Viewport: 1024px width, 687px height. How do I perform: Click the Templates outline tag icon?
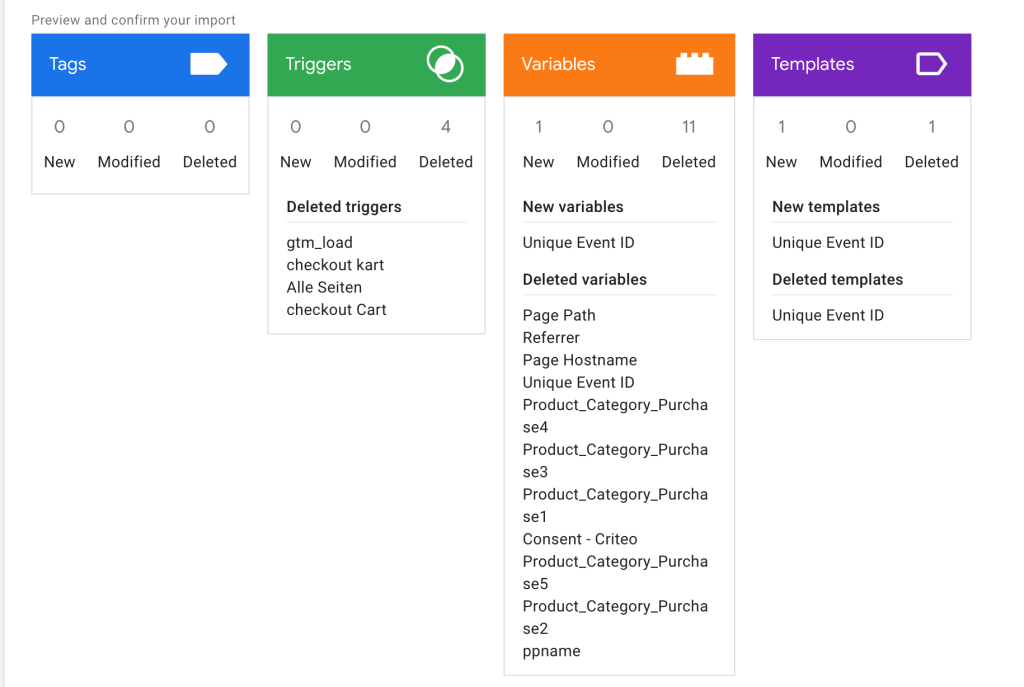[x=930, y=64]
